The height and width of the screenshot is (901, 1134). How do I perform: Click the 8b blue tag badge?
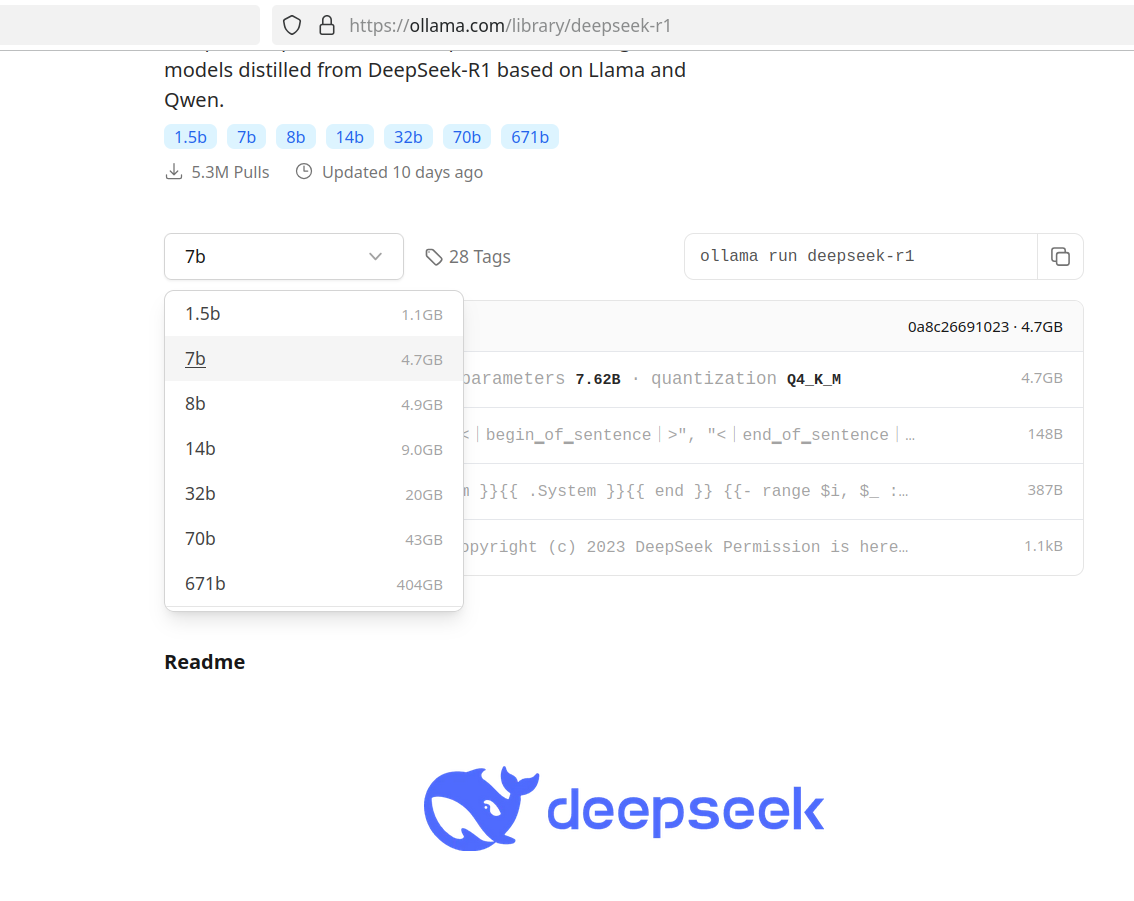296,137
